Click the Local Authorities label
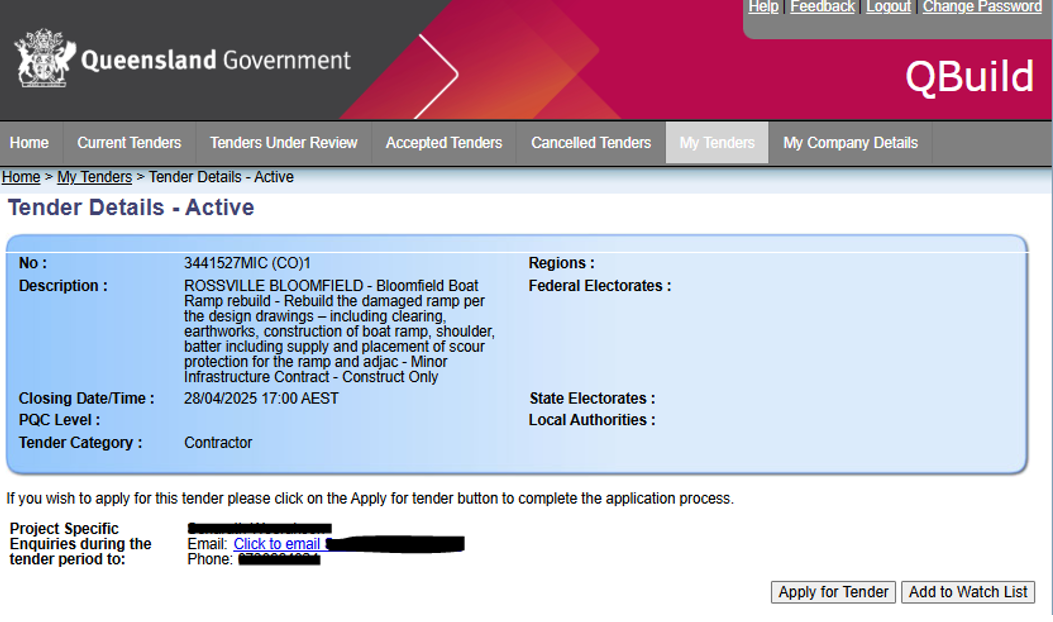 click(592, 420)
